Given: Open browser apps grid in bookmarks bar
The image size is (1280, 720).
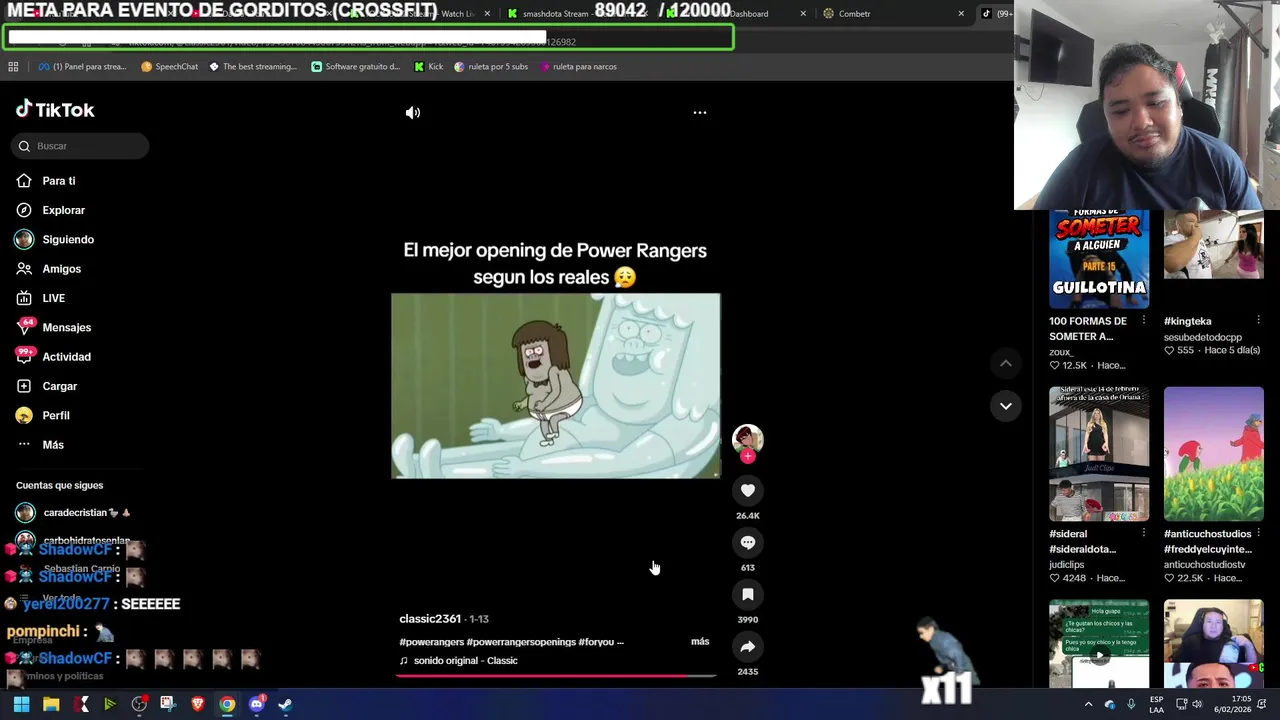Looking at the screenshot, I should point(13,67).
